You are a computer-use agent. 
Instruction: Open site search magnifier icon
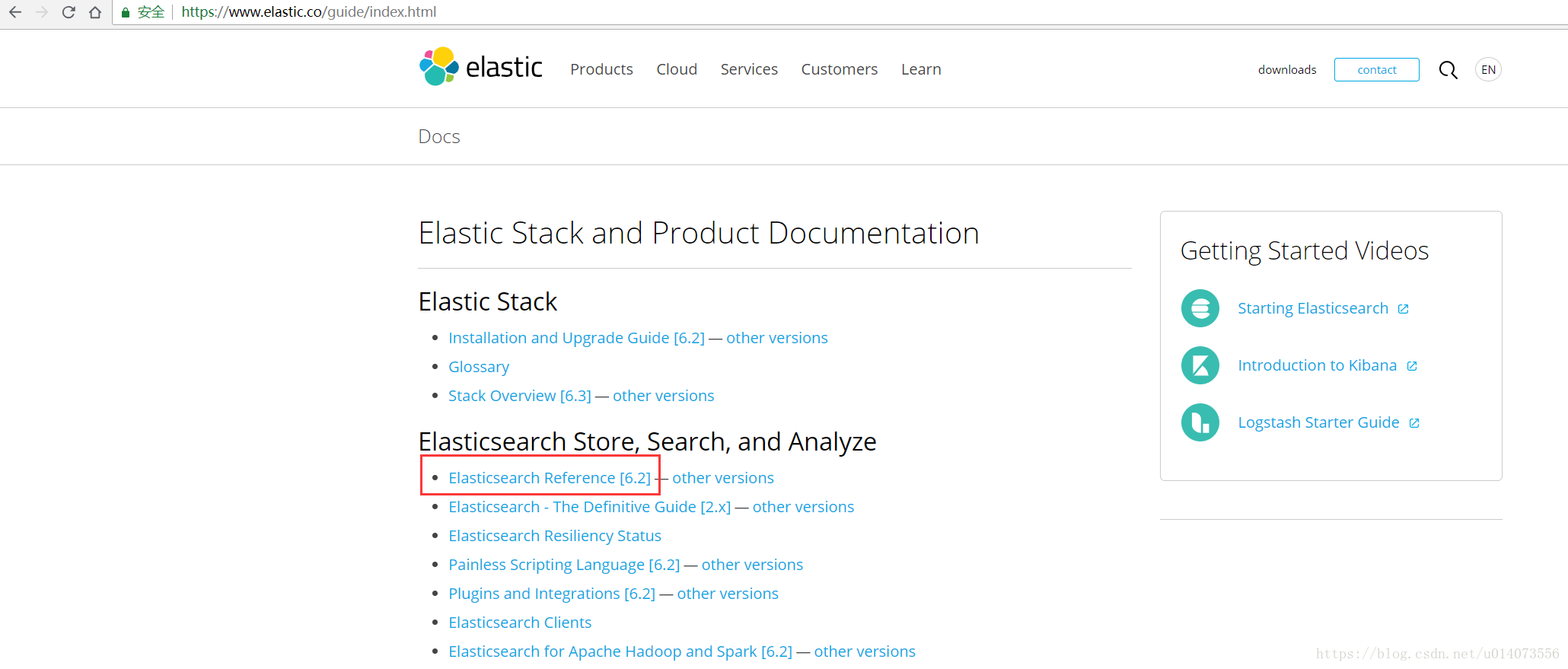(x=1448, y=70)
